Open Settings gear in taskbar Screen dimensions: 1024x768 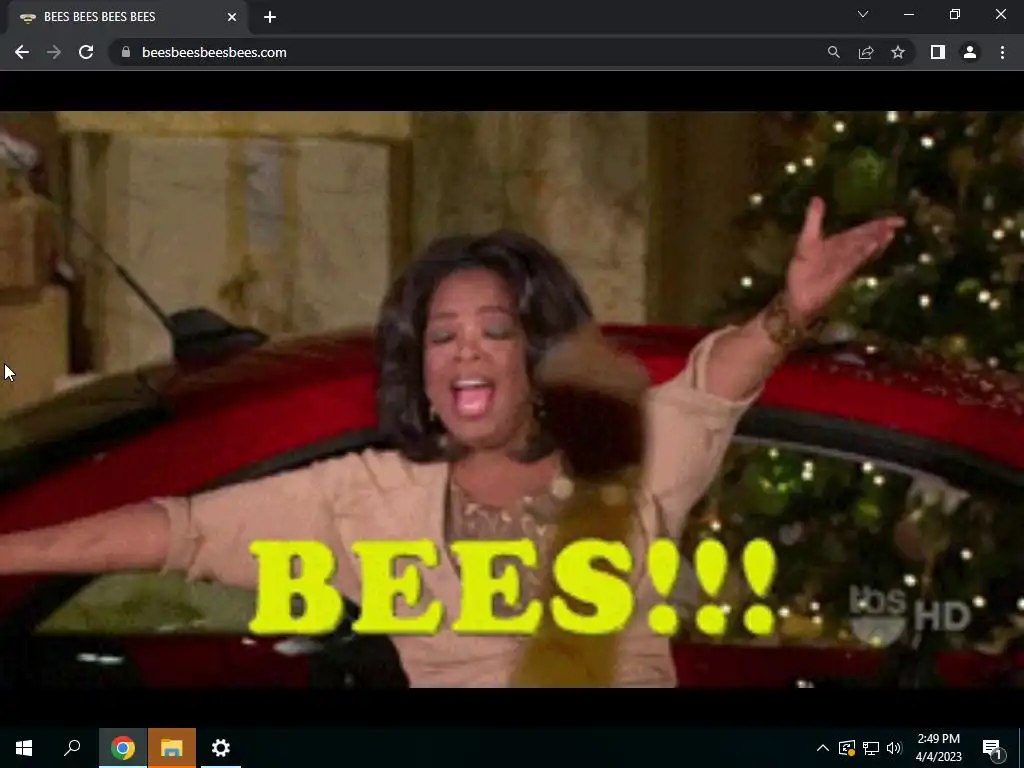click(221, 748)
